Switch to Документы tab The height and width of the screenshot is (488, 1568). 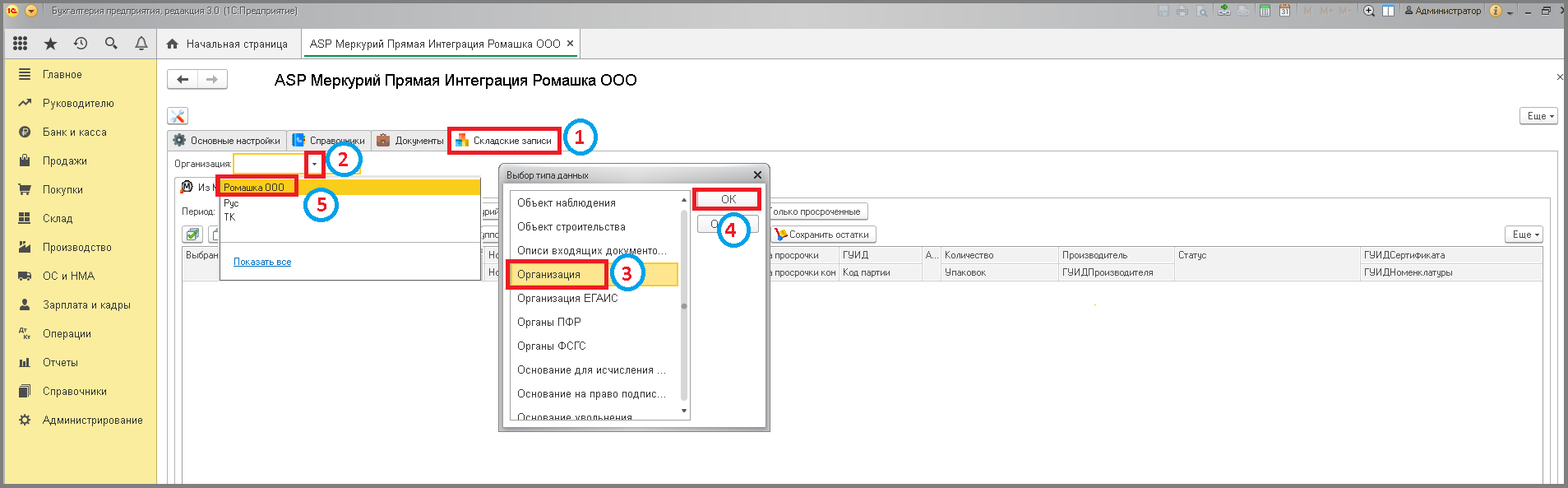[410, 141]
